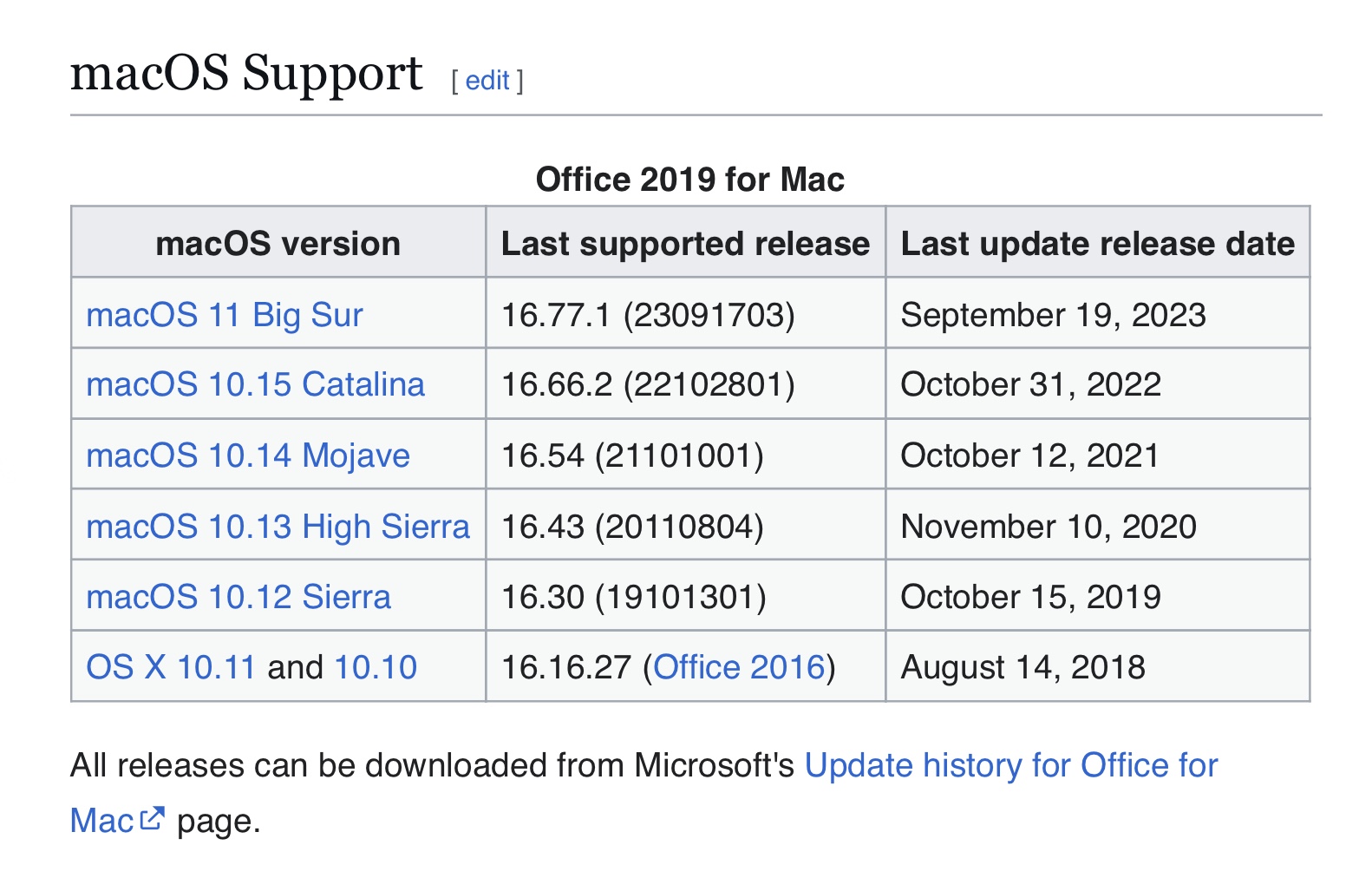Open the Office 2016 link
1372x891 pixels.
[739, 667]
